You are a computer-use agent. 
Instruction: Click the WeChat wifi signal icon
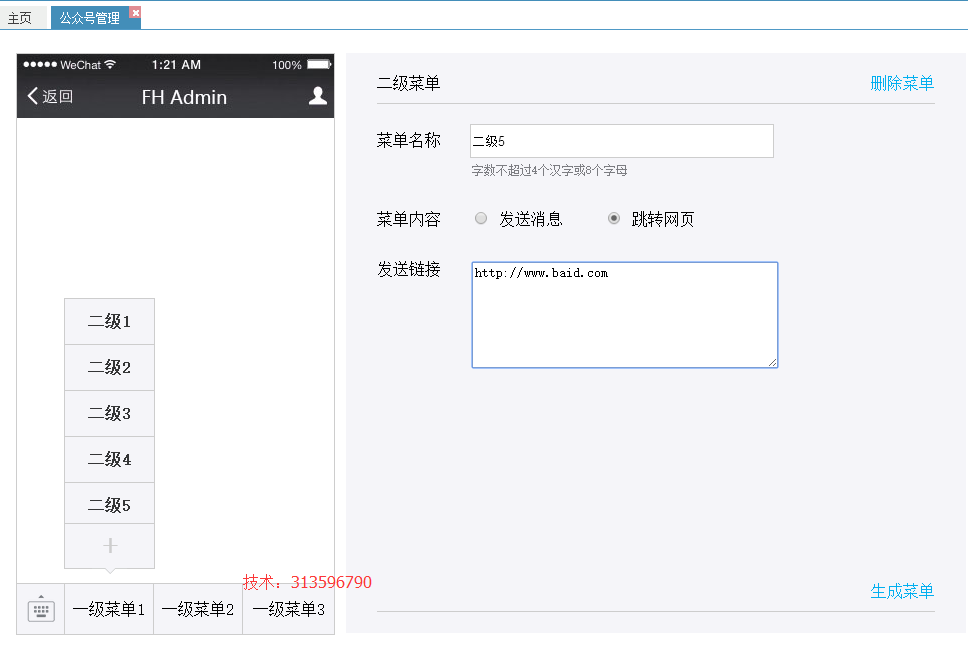tap(110, 64)
